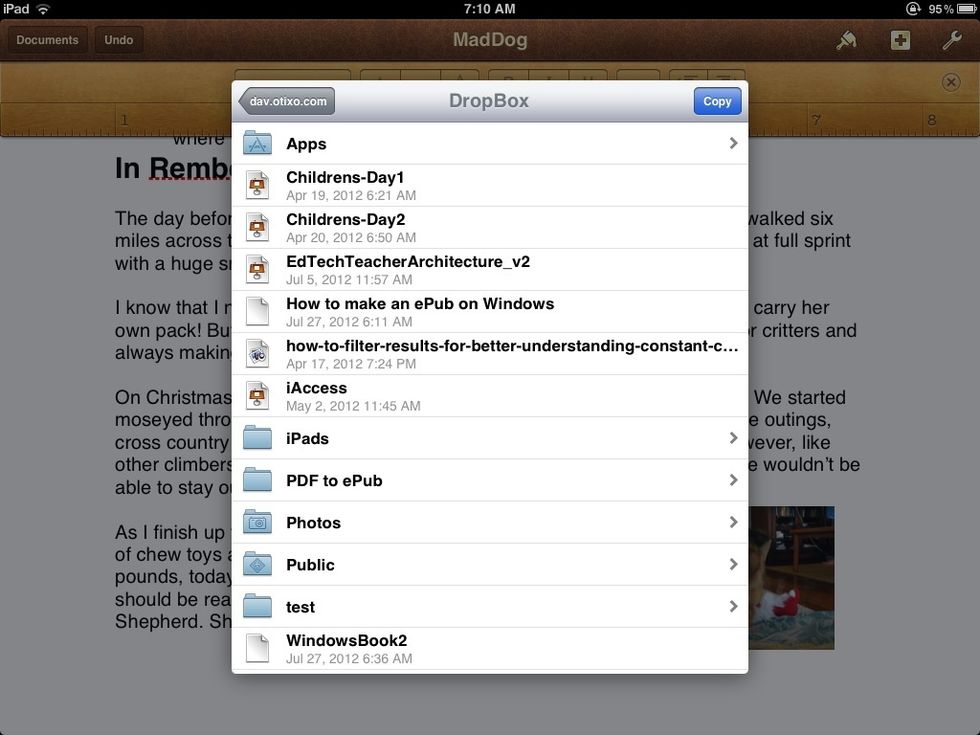Open the Public folder label
The image size is (980, 735).
(310, 565)
